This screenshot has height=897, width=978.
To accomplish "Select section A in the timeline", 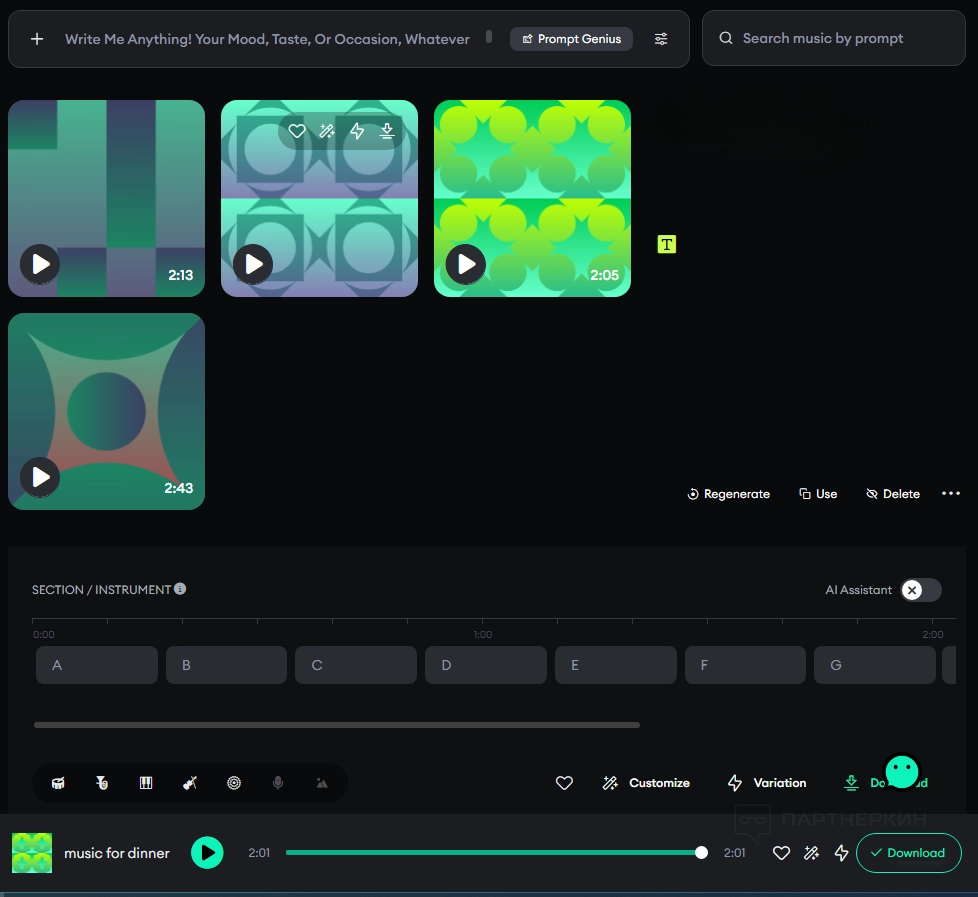I will (96, 665).
